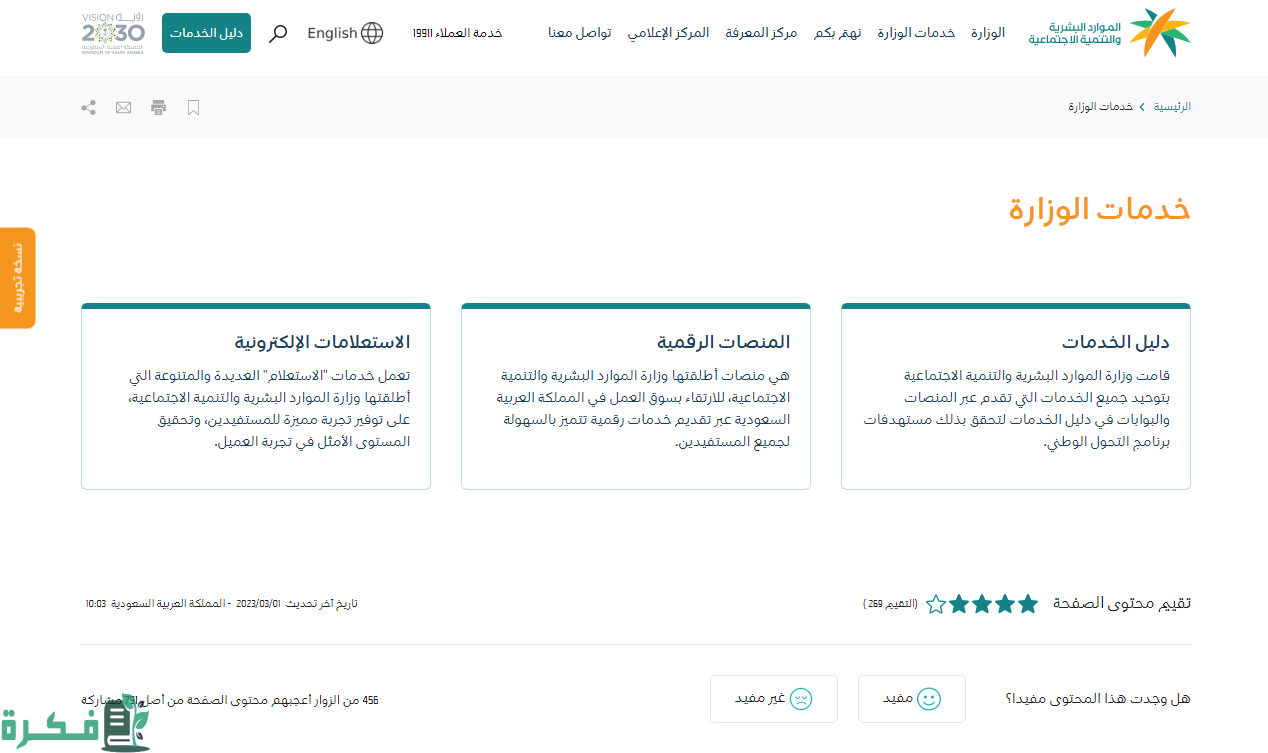This screenshot has height=753, width=1268.
Task: Click the orange نسخة تجريبية side tab
Action: point(17,278)
